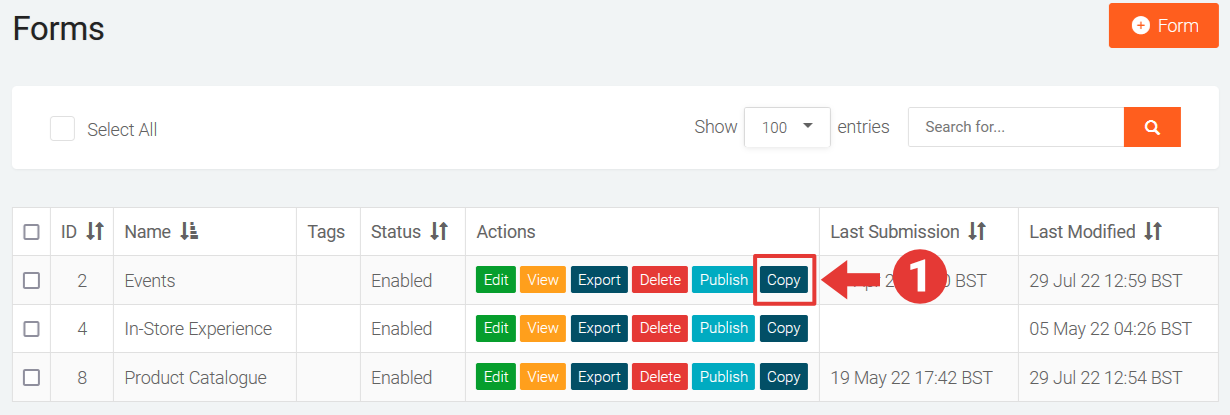Toggle the table header select-all checkbox

[x=32, y=232]
